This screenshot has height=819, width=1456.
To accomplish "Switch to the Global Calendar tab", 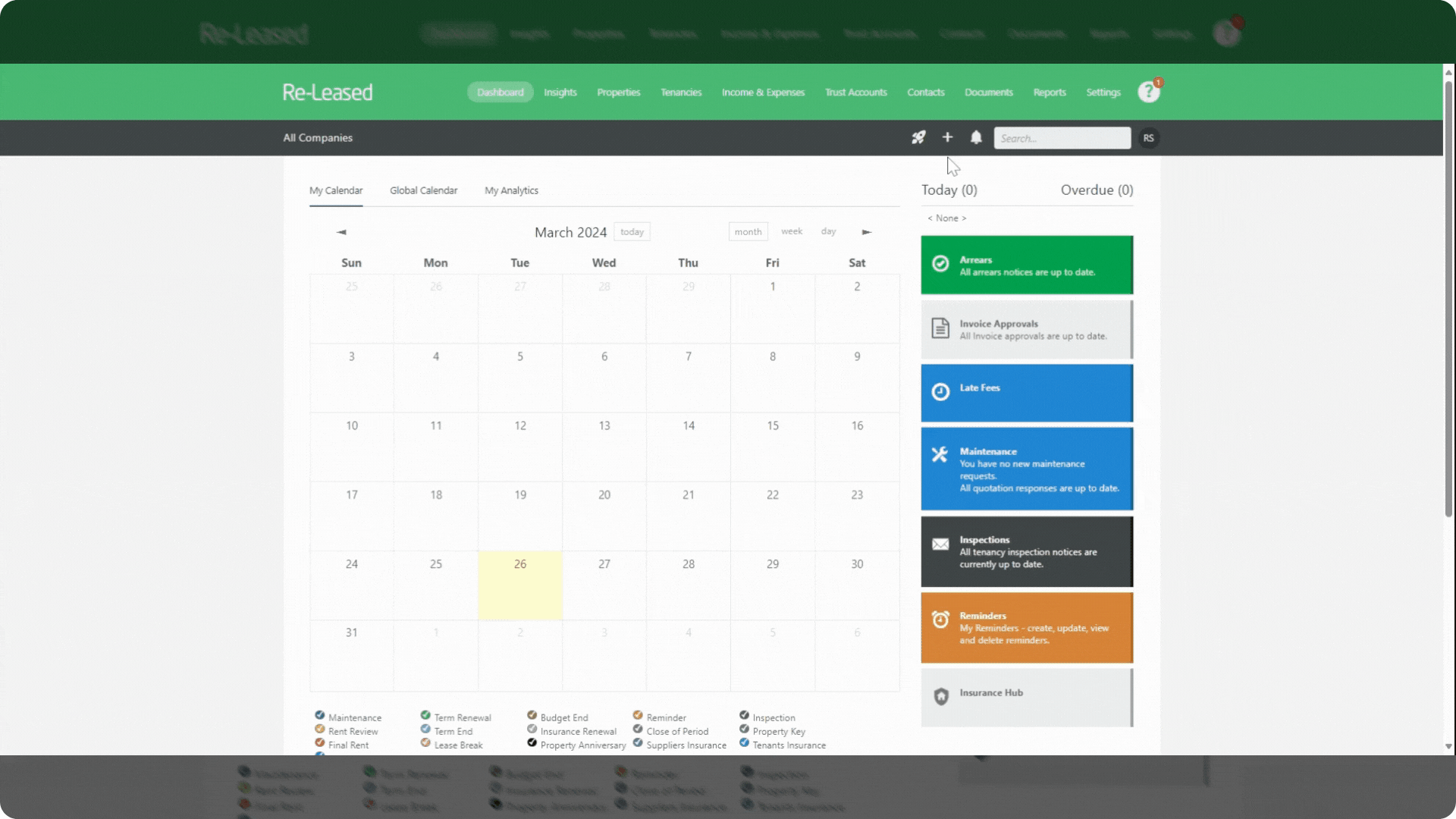I will pyautogui.click(x=423, y=190).
